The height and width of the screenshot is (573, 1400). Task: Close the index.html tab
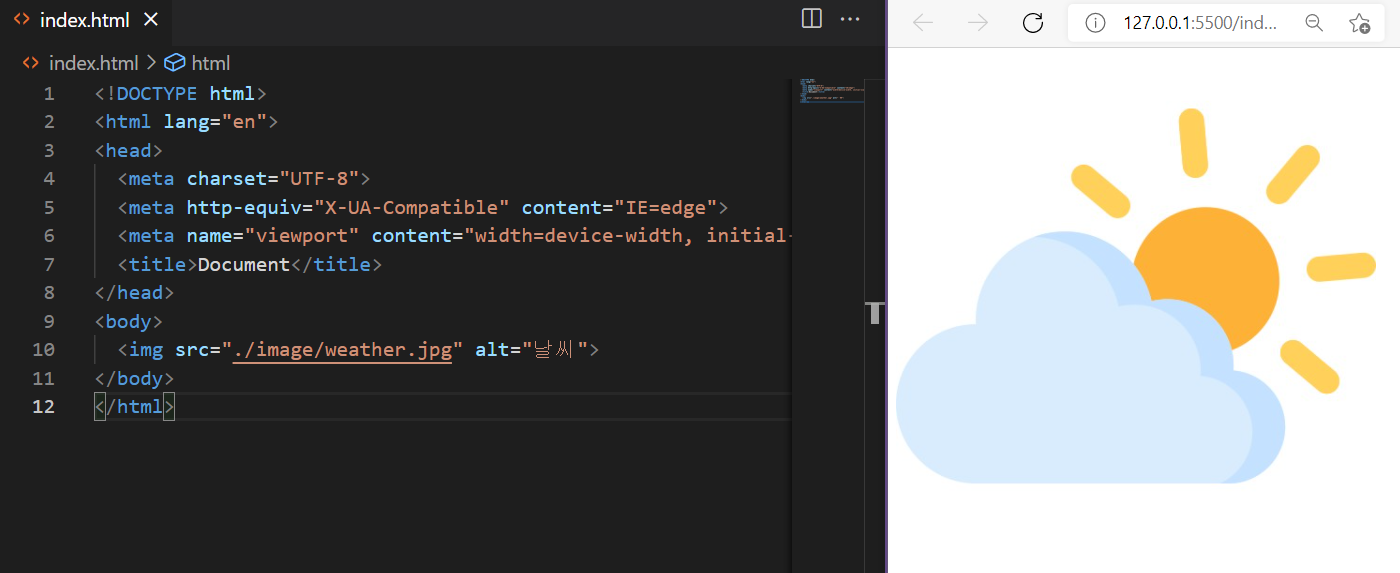pos(151,20)
